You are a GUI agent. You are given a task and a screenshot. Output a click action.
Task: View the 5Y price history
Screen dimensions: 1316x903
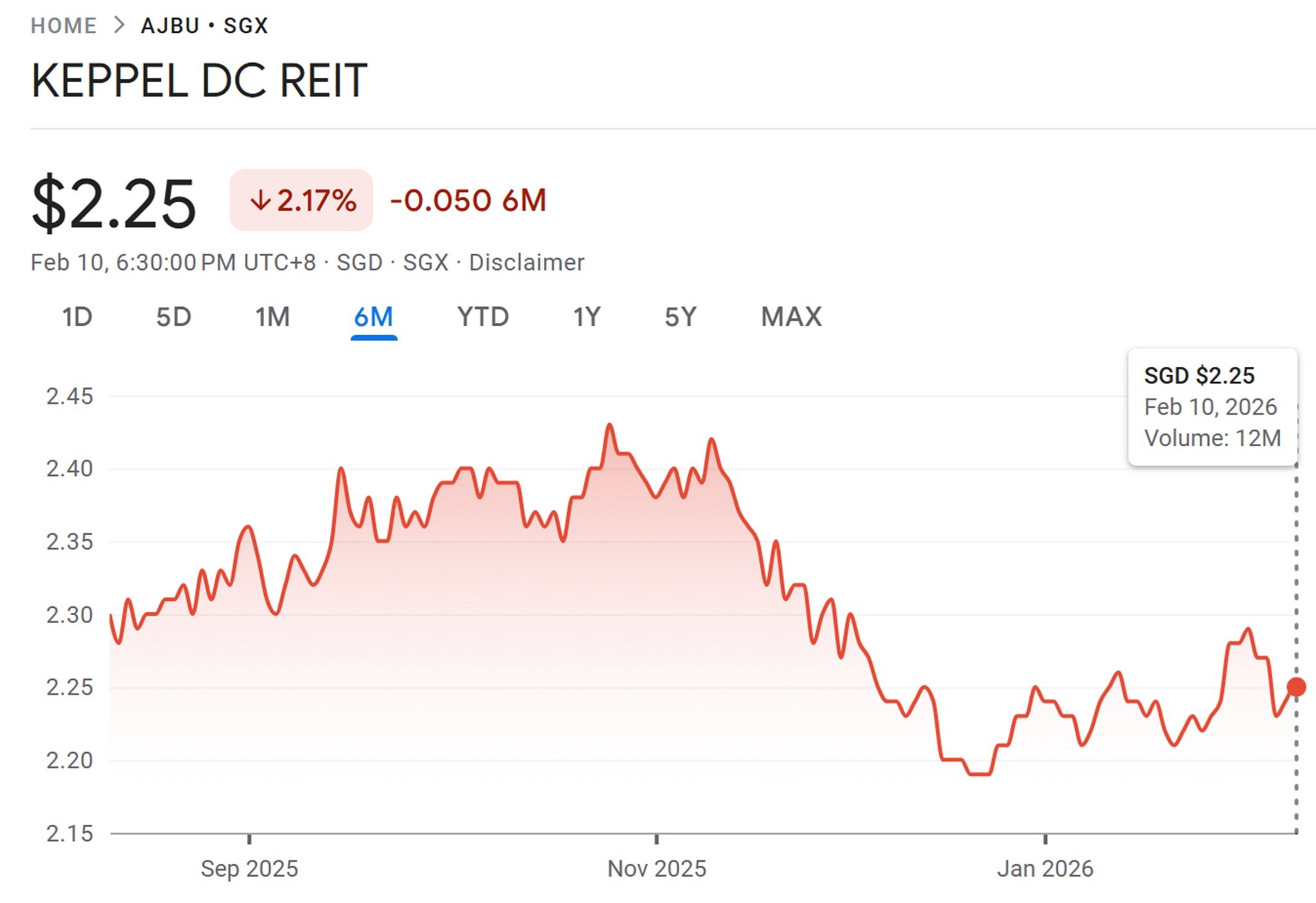click(680, 317)
